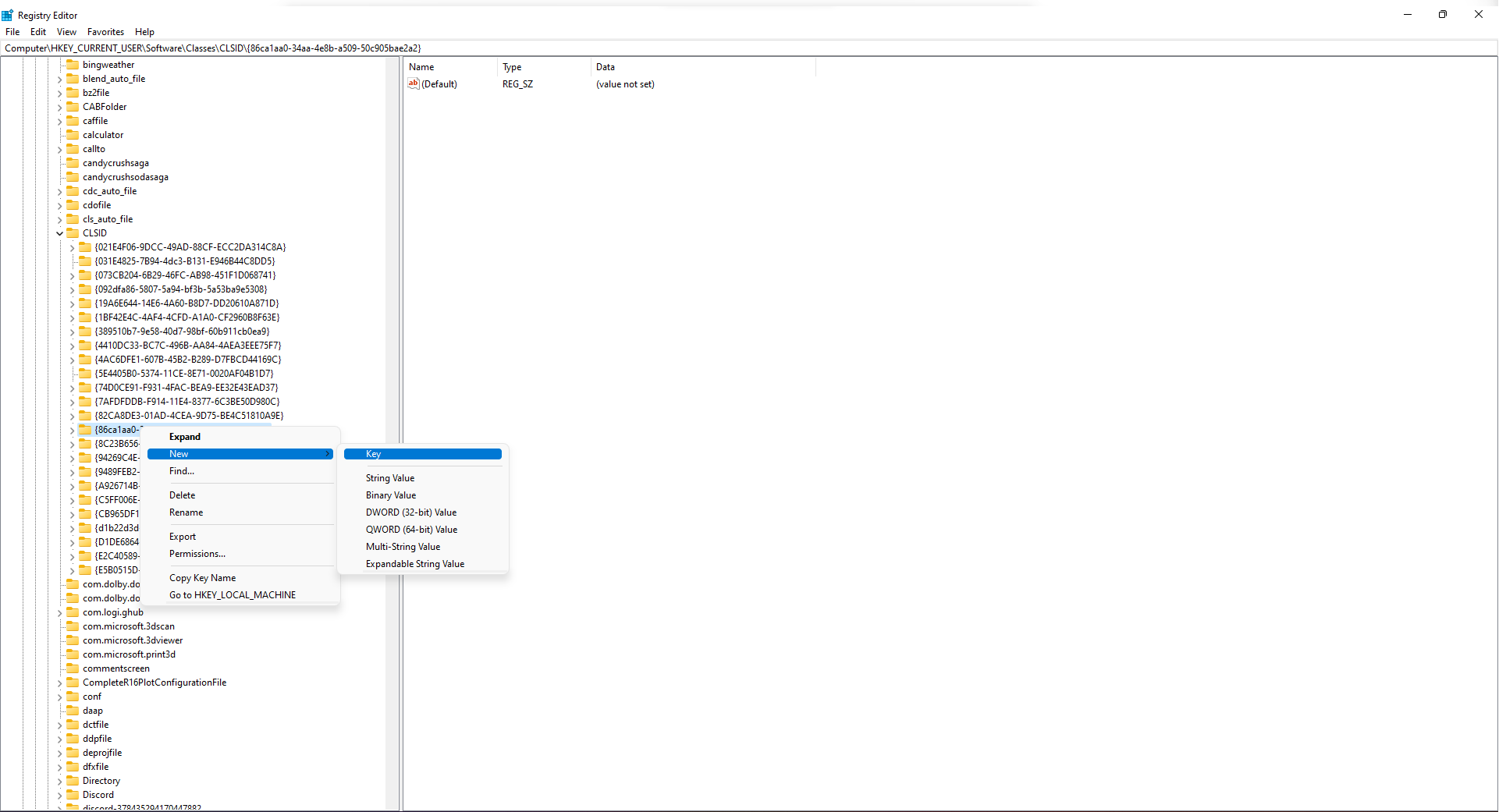Click folder icon next to bingweather
This screenshot has width=1499, height=812.
pos(73,65)
